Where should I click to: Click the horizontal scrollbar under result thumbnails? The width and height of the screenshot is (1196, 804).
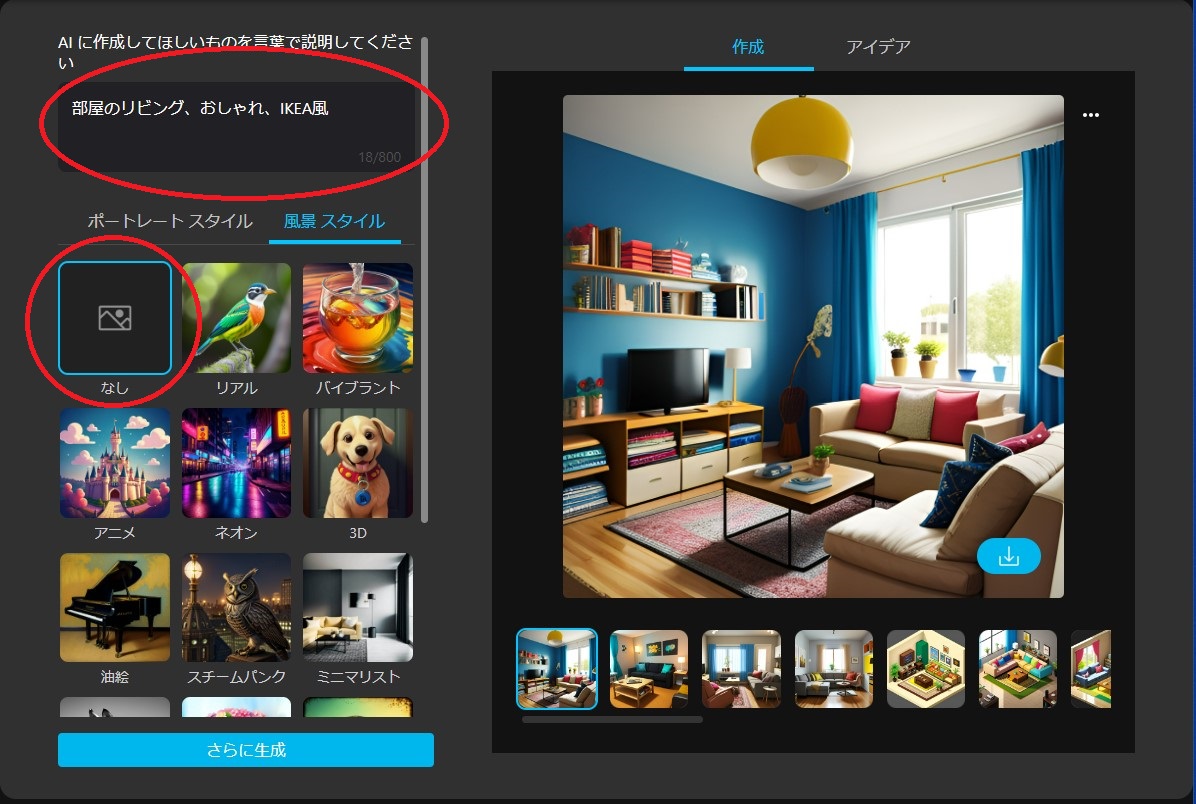612,719
